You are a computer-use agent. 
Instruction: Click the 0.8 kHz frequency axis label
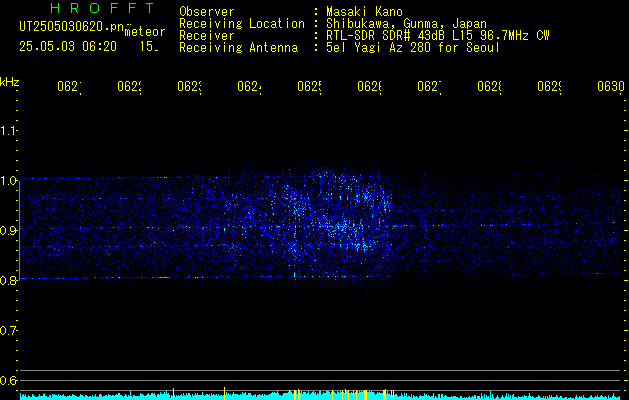(8, 280)
